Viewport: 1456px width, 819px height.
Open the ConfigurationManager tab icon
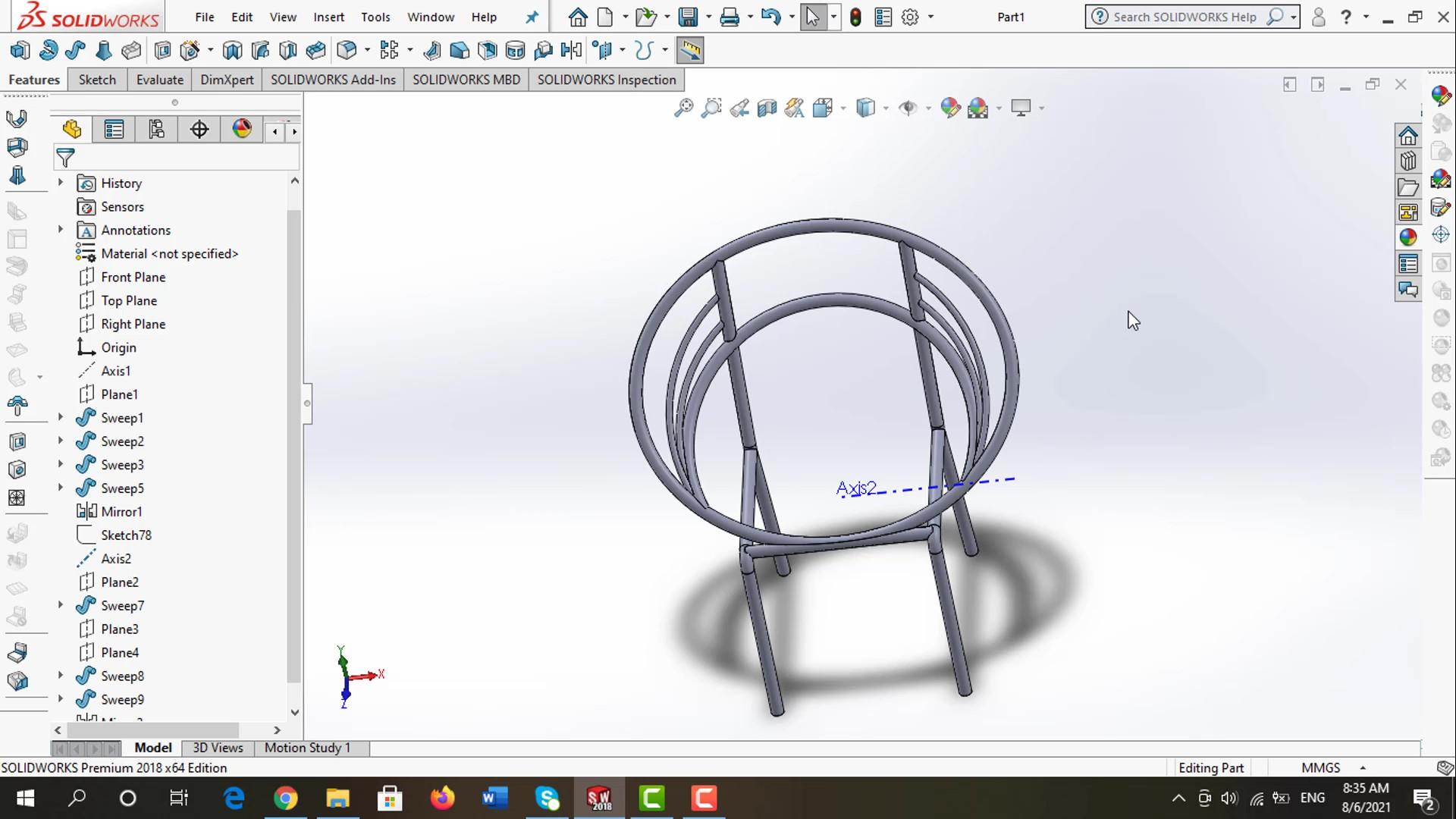click(156, 130)
